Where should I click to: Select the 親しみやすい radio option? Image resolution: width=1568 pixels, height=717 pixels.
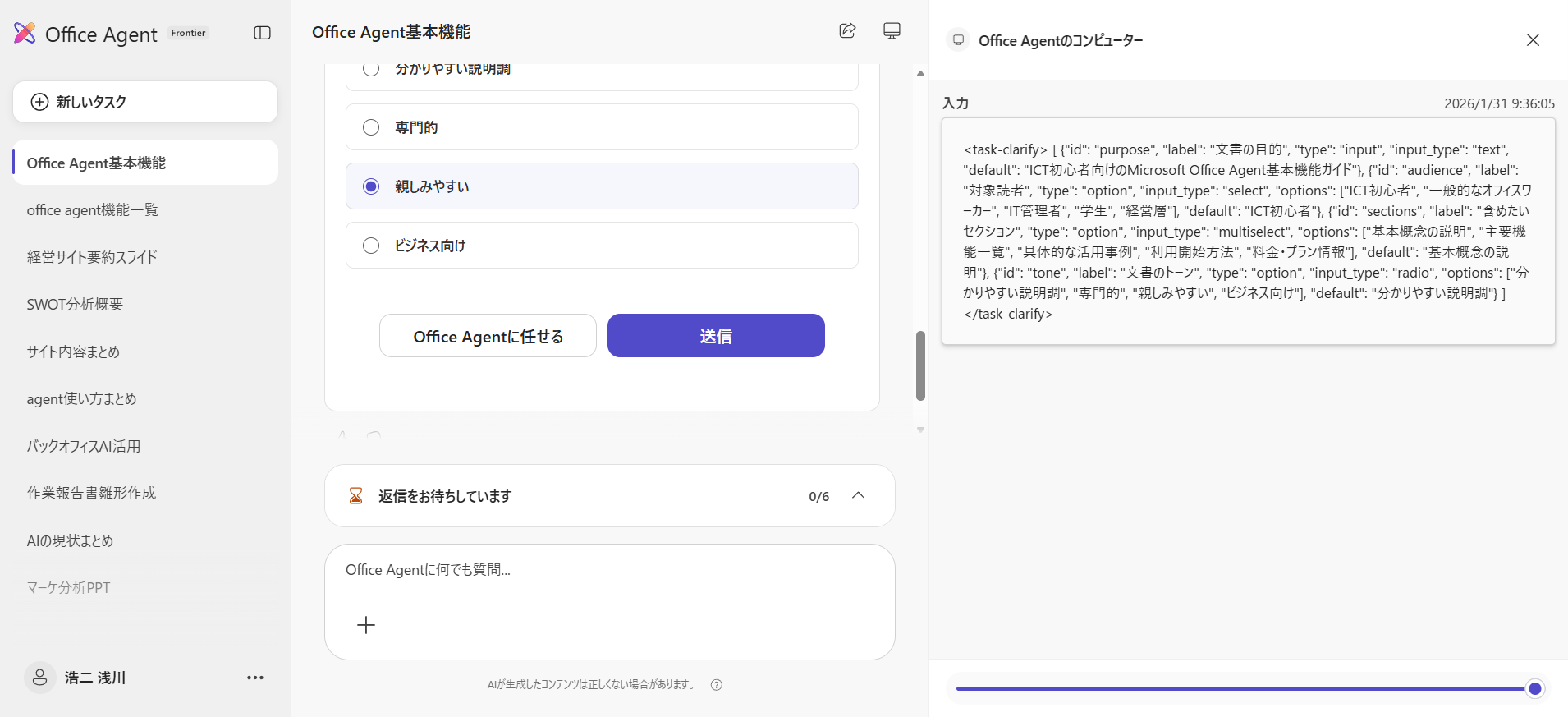coord(371,186)
